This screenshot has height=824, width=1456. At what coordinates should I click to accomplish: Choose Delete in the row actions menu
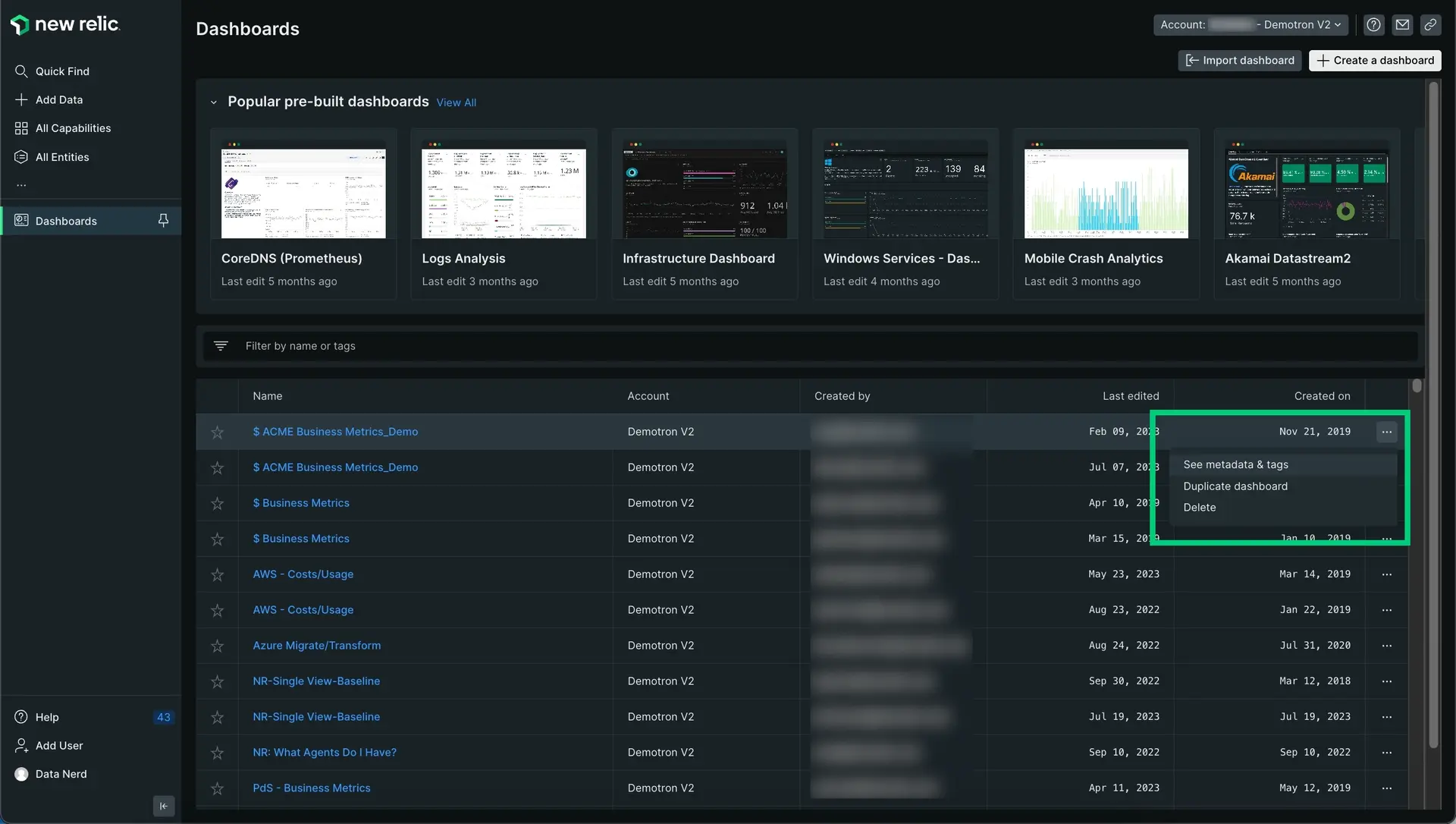[1200, 508]
